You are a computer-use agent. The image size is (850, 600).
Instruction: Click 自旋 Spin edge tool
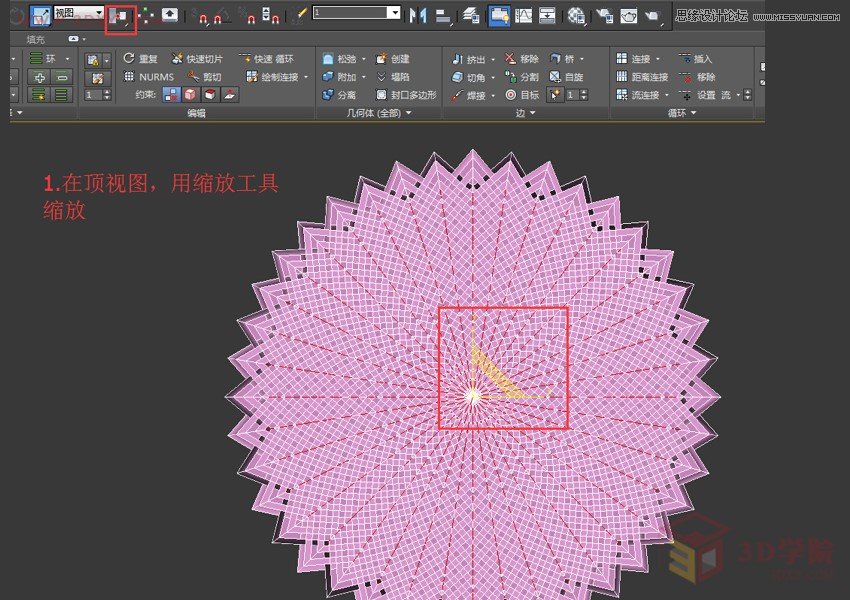click(566, 76)
